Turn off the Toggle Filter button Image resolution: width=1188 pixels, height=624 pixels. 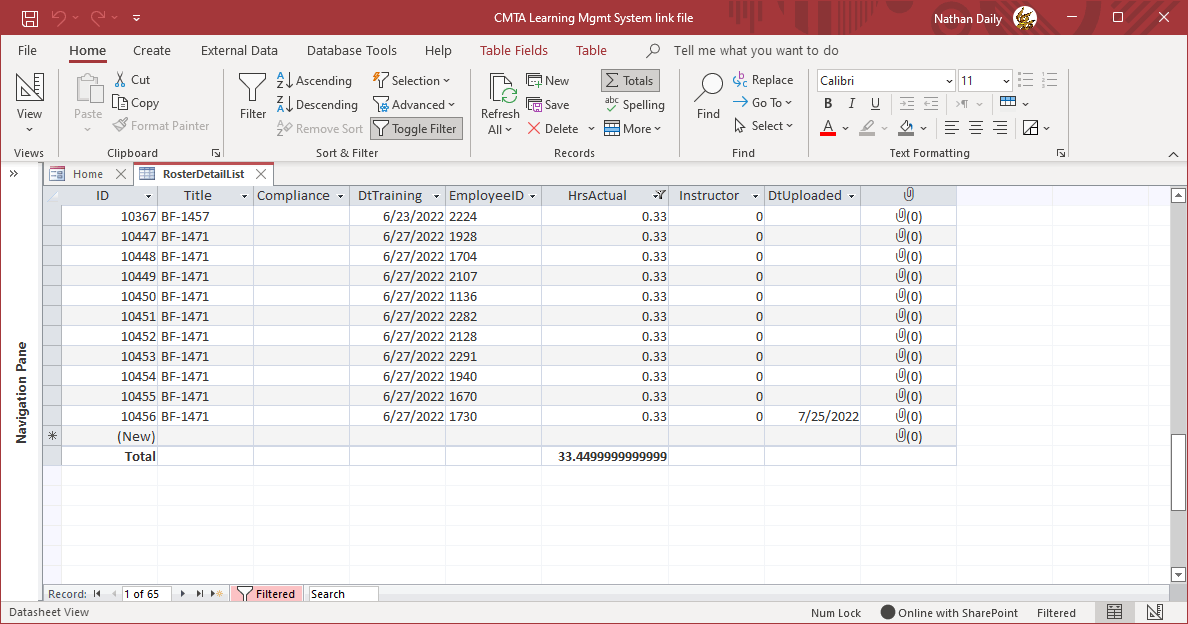pyautogui.click(x=416, y=128)
